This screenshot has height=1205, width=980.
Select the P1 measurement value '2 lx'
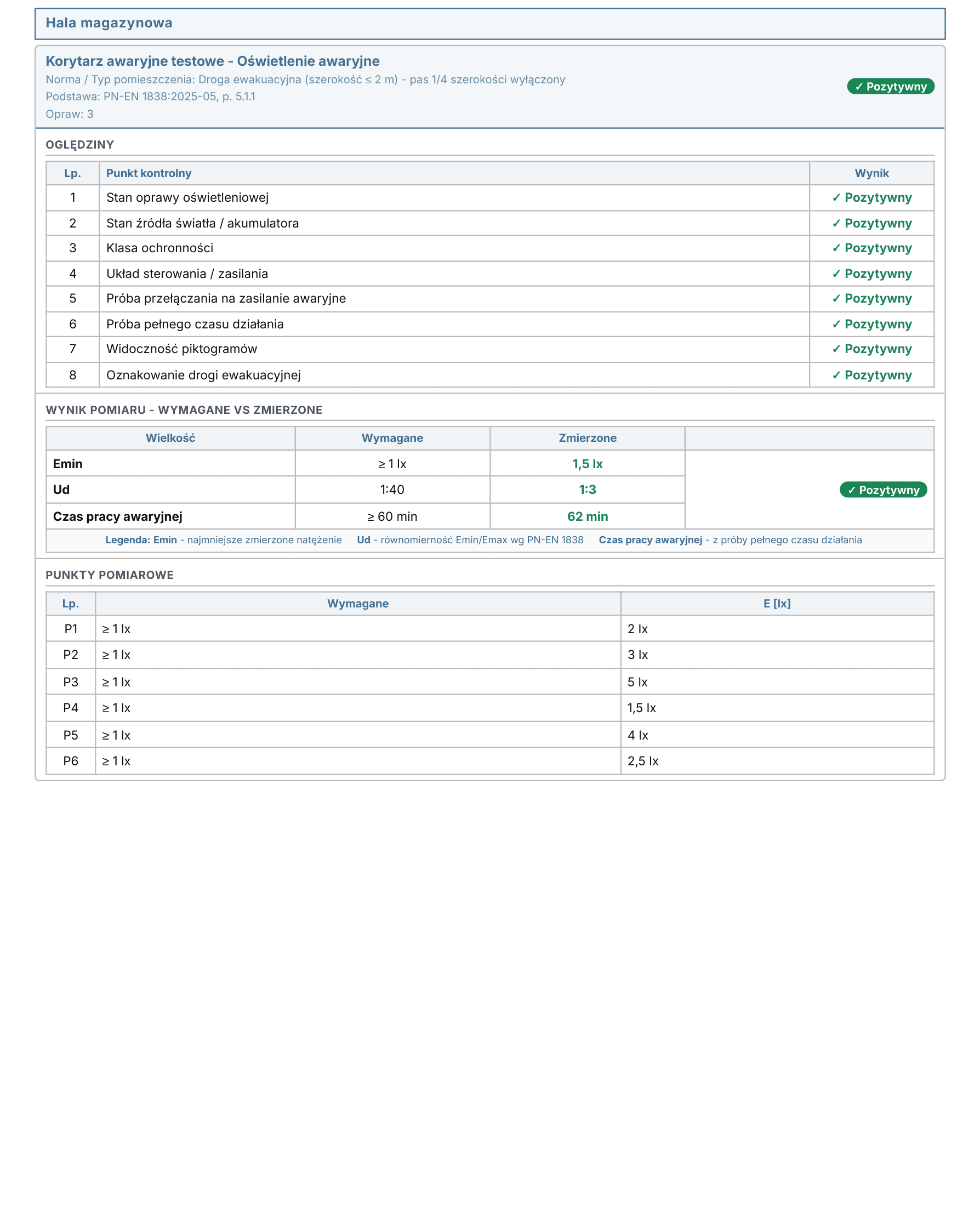[x=637, y=629]
